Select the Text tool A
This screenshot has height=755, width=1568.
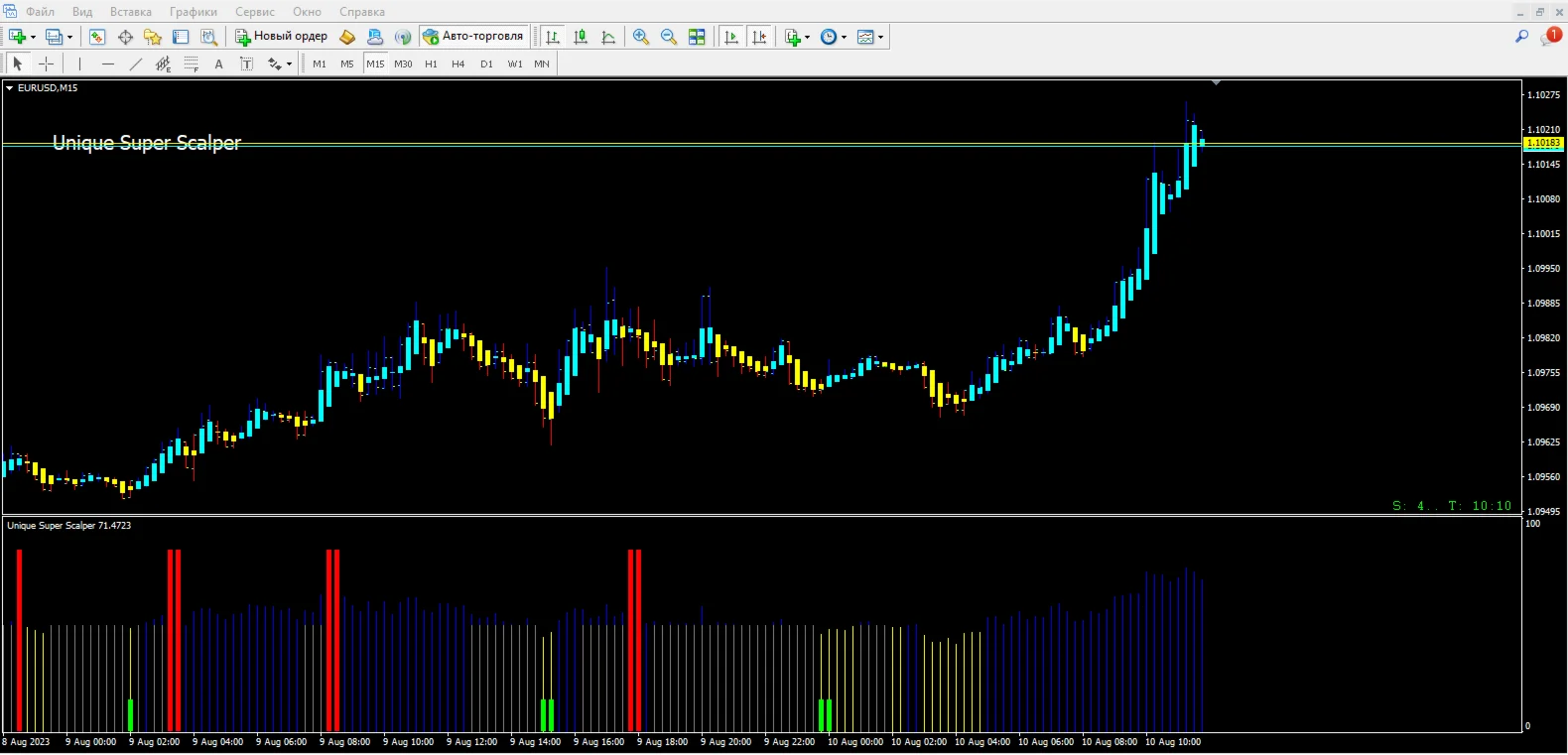coord(219,63)
